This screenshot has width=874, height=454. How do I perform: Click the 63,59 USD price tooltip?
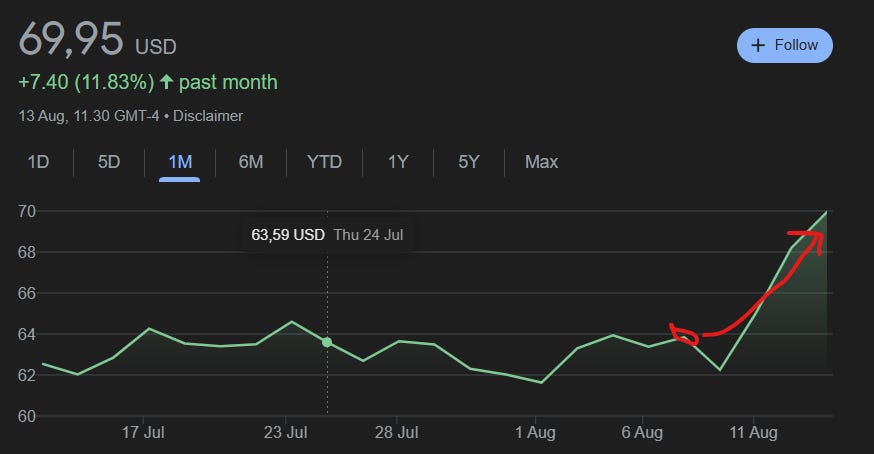(327, 235)
